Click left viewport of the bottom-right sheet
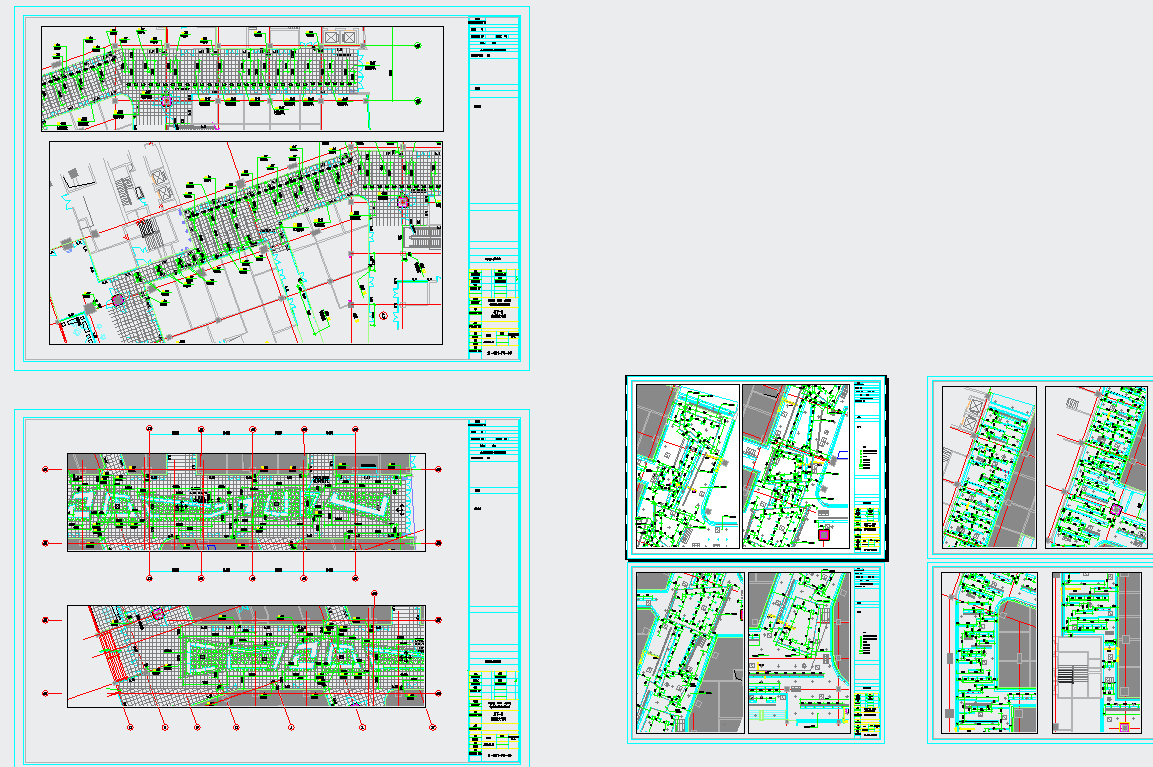 tap(990, 653)
